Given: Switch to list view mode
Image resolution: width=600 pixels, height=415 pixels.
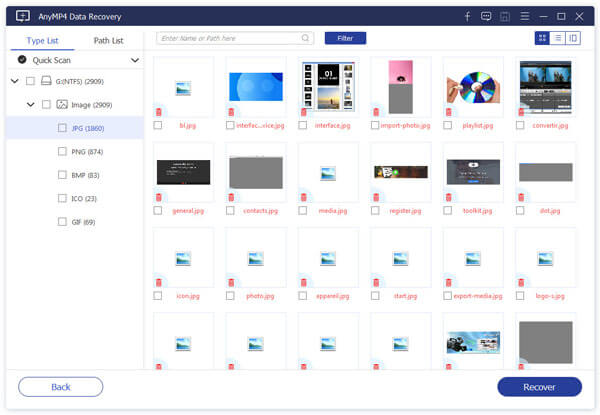Looking at the screenshot, I should pos(558,38).
